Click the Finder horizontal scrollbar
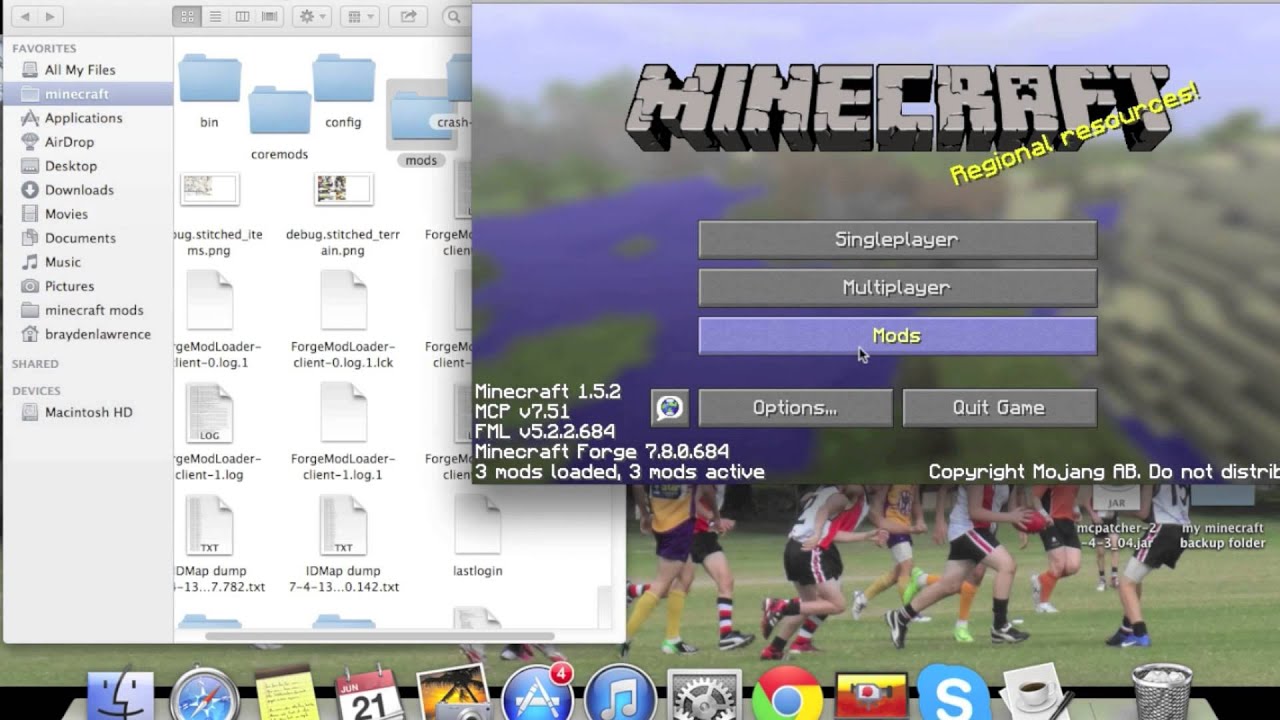The height and width of the screenshot is (720, 1280). pyautogui.click(x=380, y=636)
